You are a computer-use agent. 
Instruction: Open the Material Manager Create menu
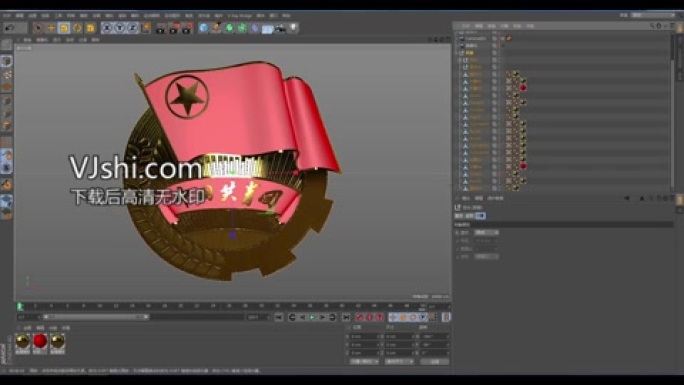27,327
